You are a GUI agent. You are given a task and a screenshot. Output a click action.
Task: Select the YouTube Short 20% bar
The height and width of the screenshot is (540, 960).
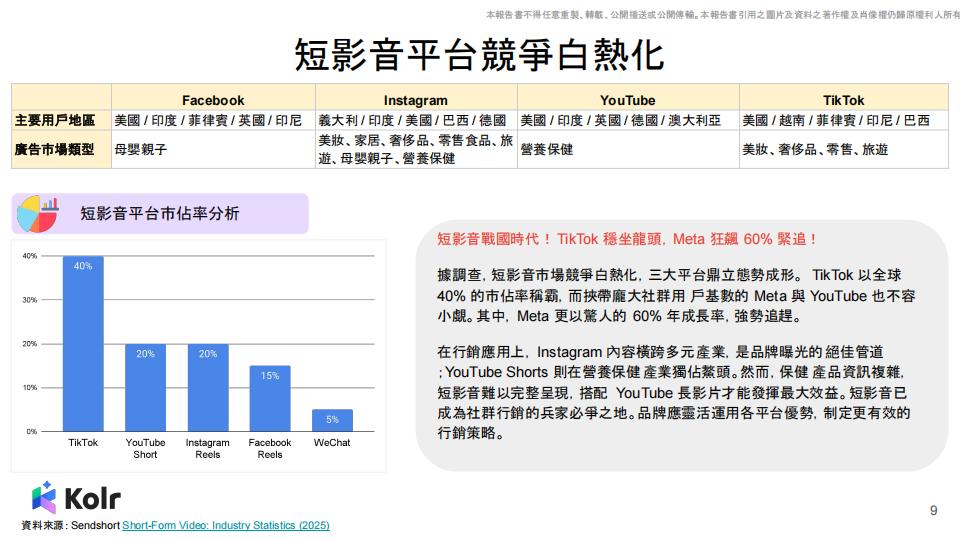coord(145,388)
